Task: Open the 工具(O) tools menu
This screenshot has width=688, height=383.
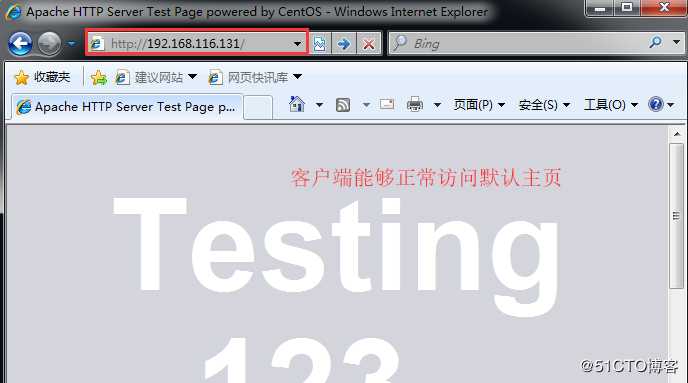Action: click(x=610, y=105)
